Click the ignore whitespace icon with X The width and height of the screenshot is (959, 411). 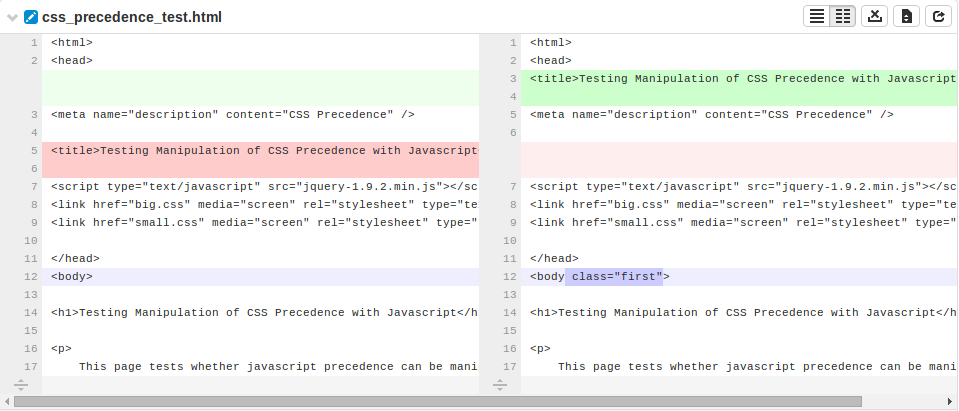click(875, 17)
